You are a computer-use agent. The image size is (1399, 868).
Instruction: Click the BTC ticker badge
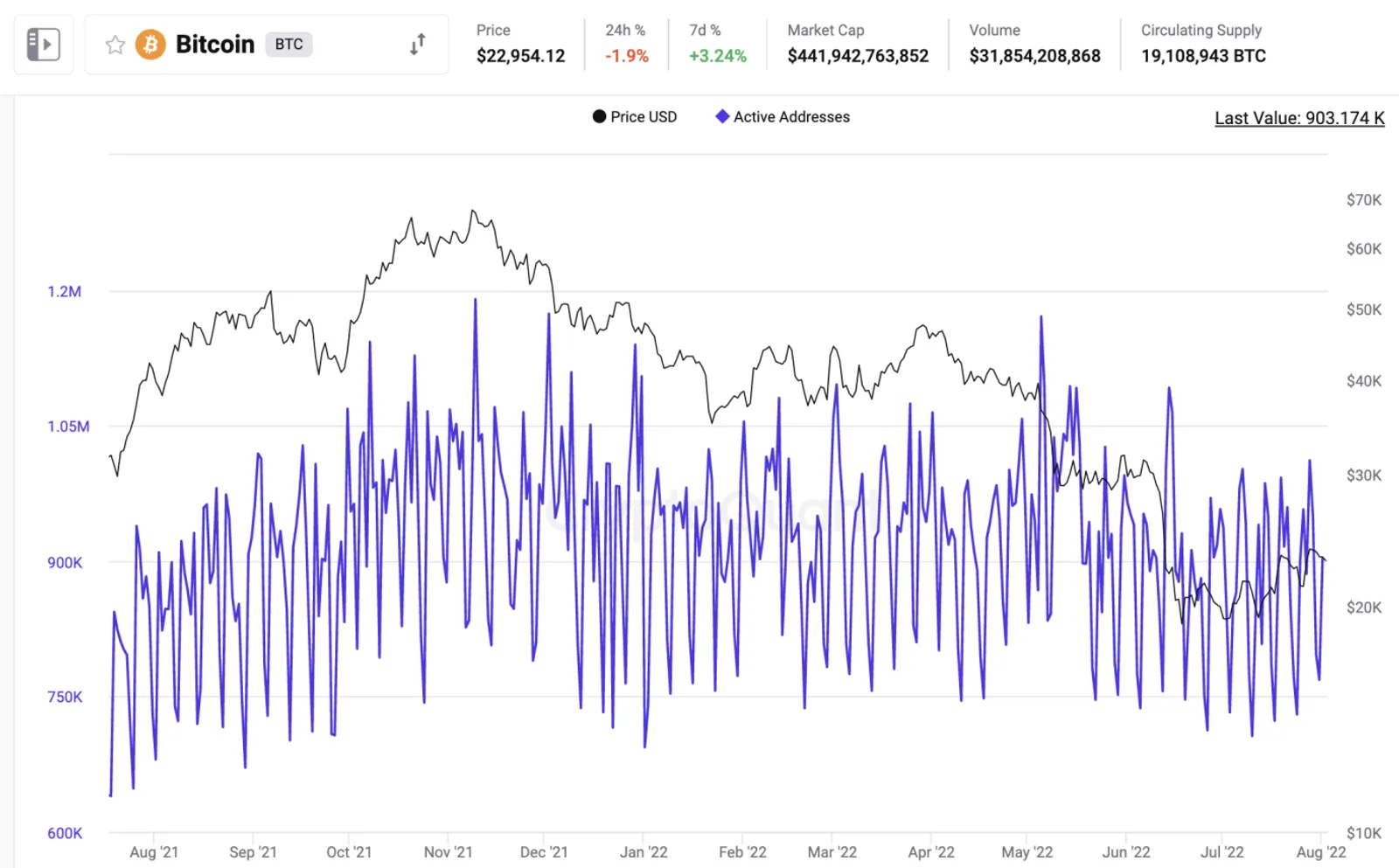pyautogui.click(x=289, y=45)
